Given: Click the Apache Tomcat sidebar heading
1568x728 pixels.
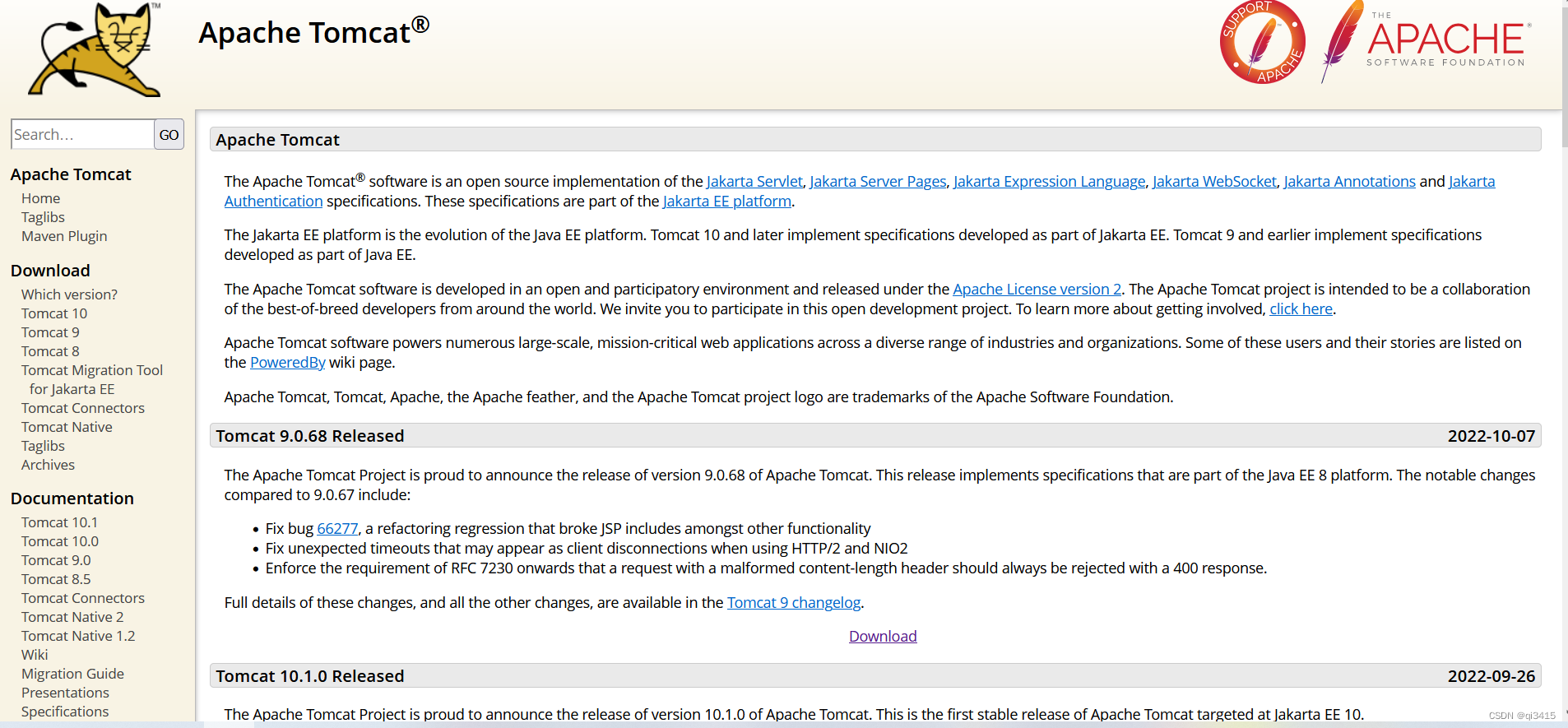Looking at the screenshot, I should coord(71,174).
